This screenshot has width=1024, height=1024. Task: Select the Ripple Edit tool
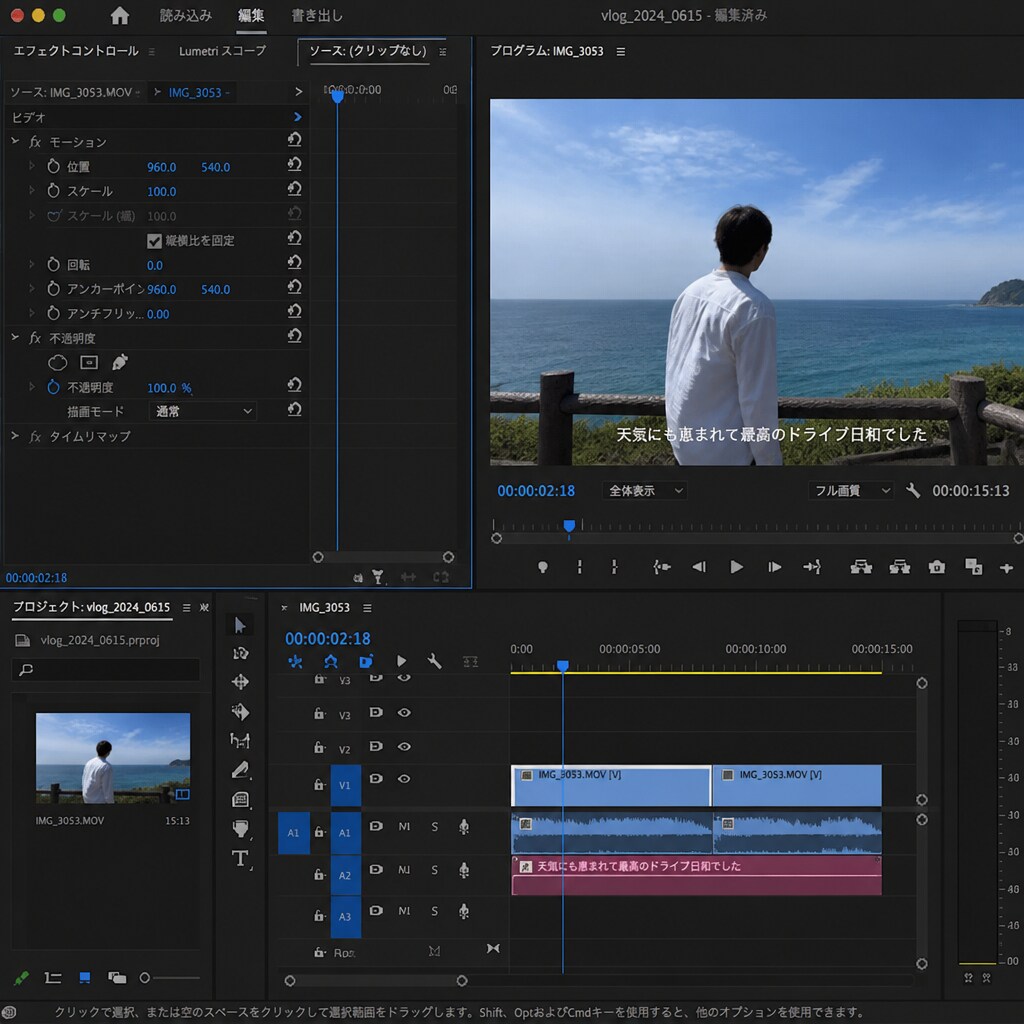coord(240,682)
